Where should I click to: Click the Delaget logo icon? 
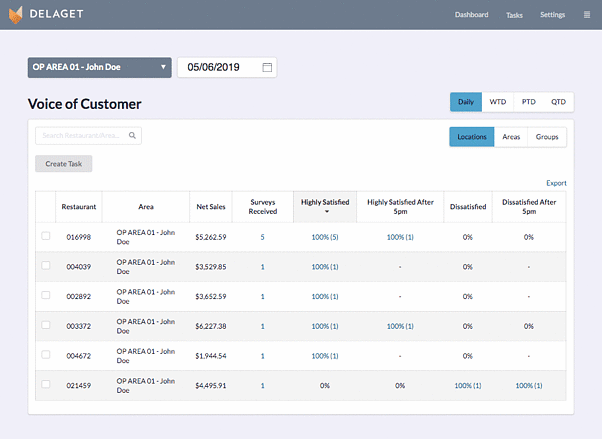tap(16, 15)
